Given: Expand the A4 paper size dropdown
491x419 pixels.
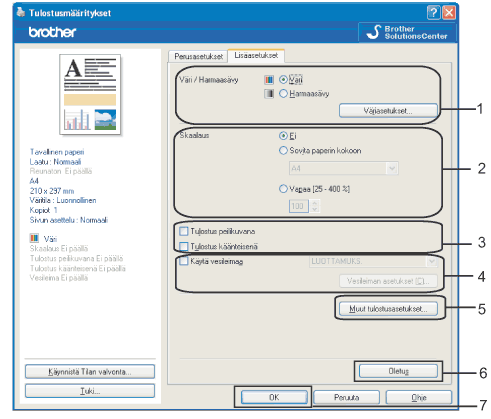Looking at the screenshot, I should (392, 168).
